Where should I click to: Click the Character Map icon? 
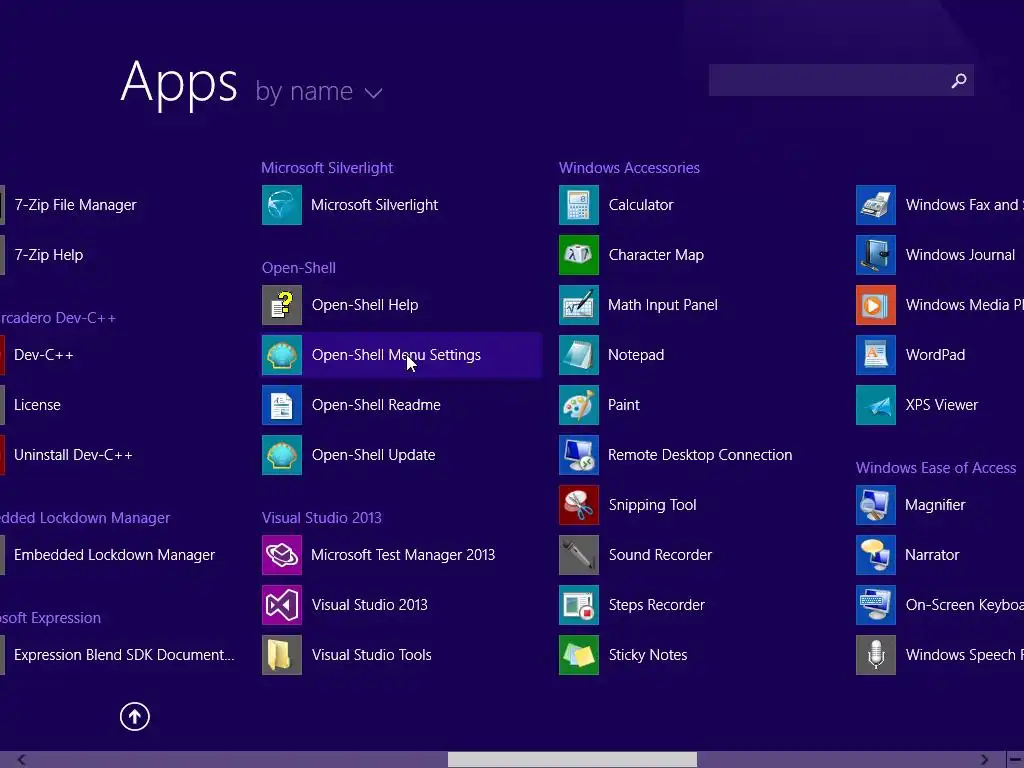click(579, 255)
